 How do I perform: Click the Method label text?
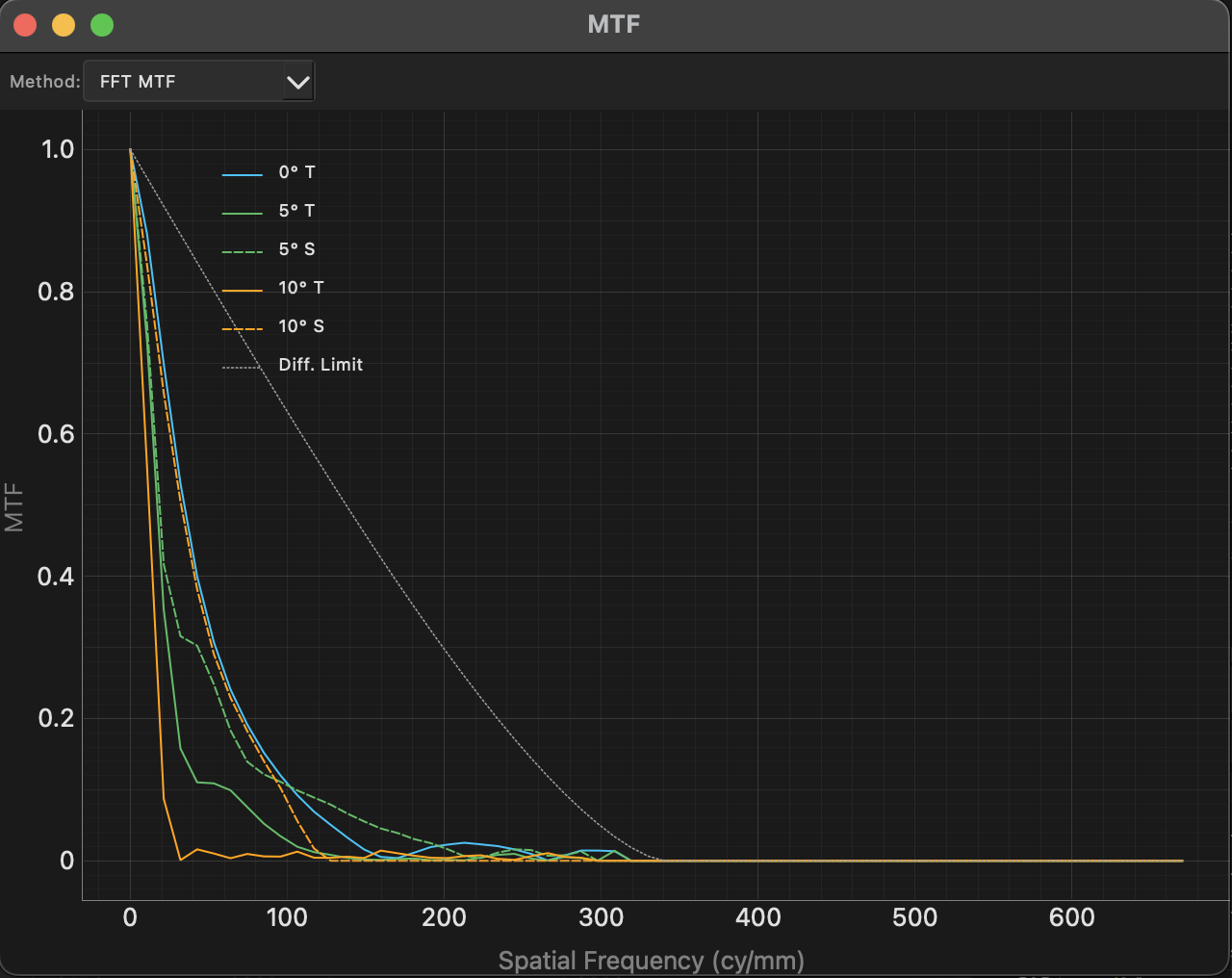(x=43, y=81)
